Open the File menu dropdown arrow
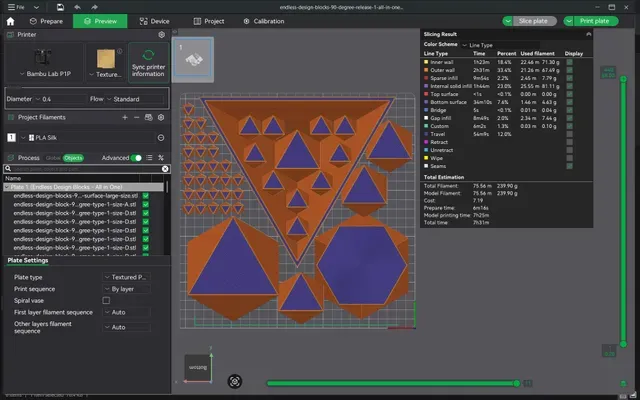Image resolution: width=640 pixels, height=400 pixels. point(36,7)
